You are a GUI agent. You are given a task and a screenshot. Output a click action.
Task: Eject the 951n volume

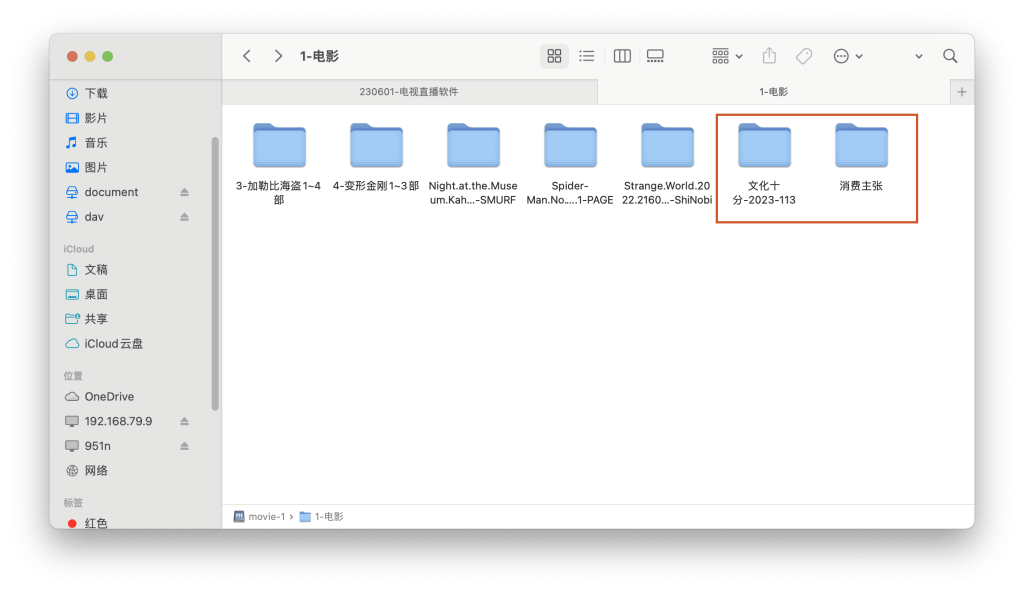pos(184,446)
